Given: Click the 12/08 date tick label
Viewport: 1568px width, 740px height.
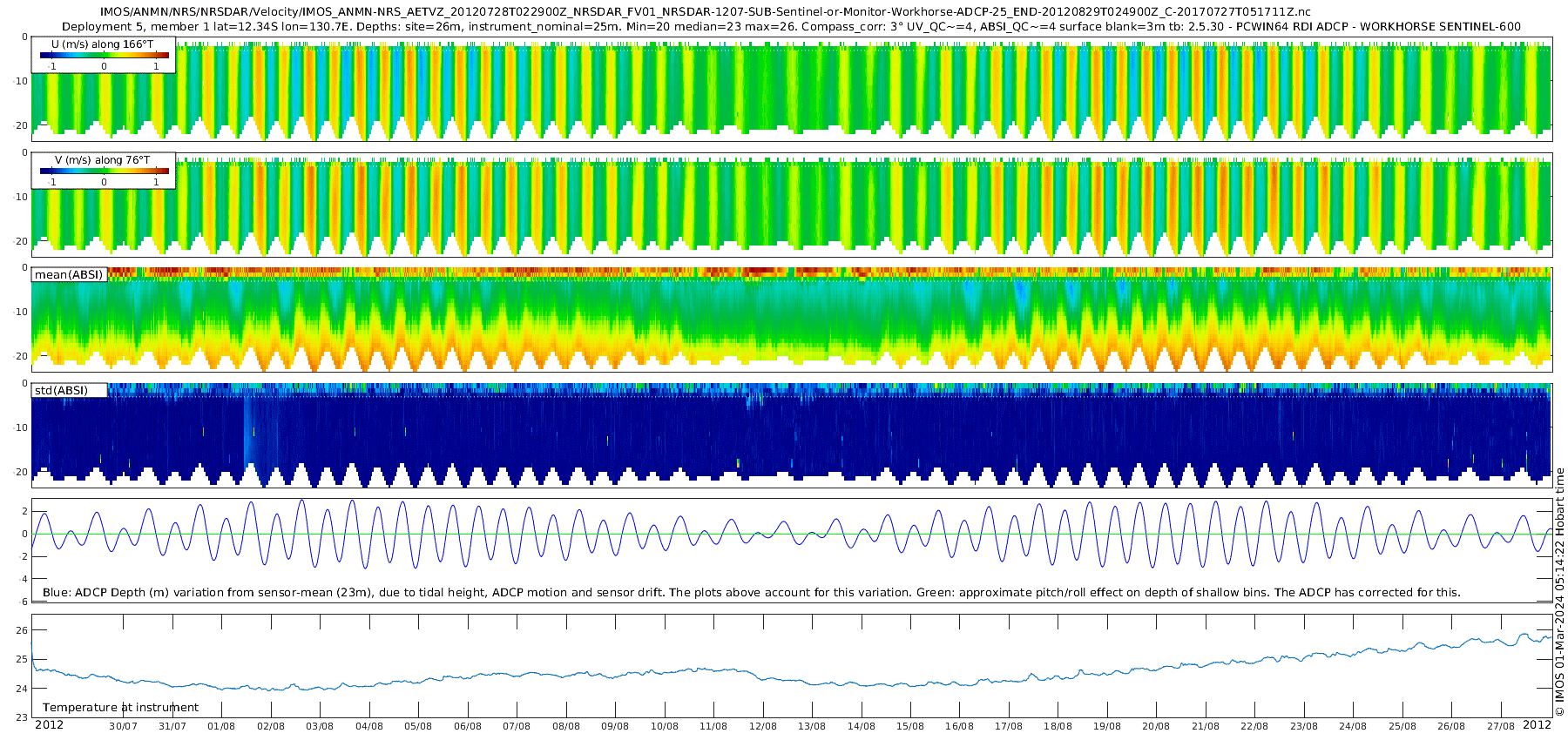Looking at the screenshot, I should click(762, 726).
